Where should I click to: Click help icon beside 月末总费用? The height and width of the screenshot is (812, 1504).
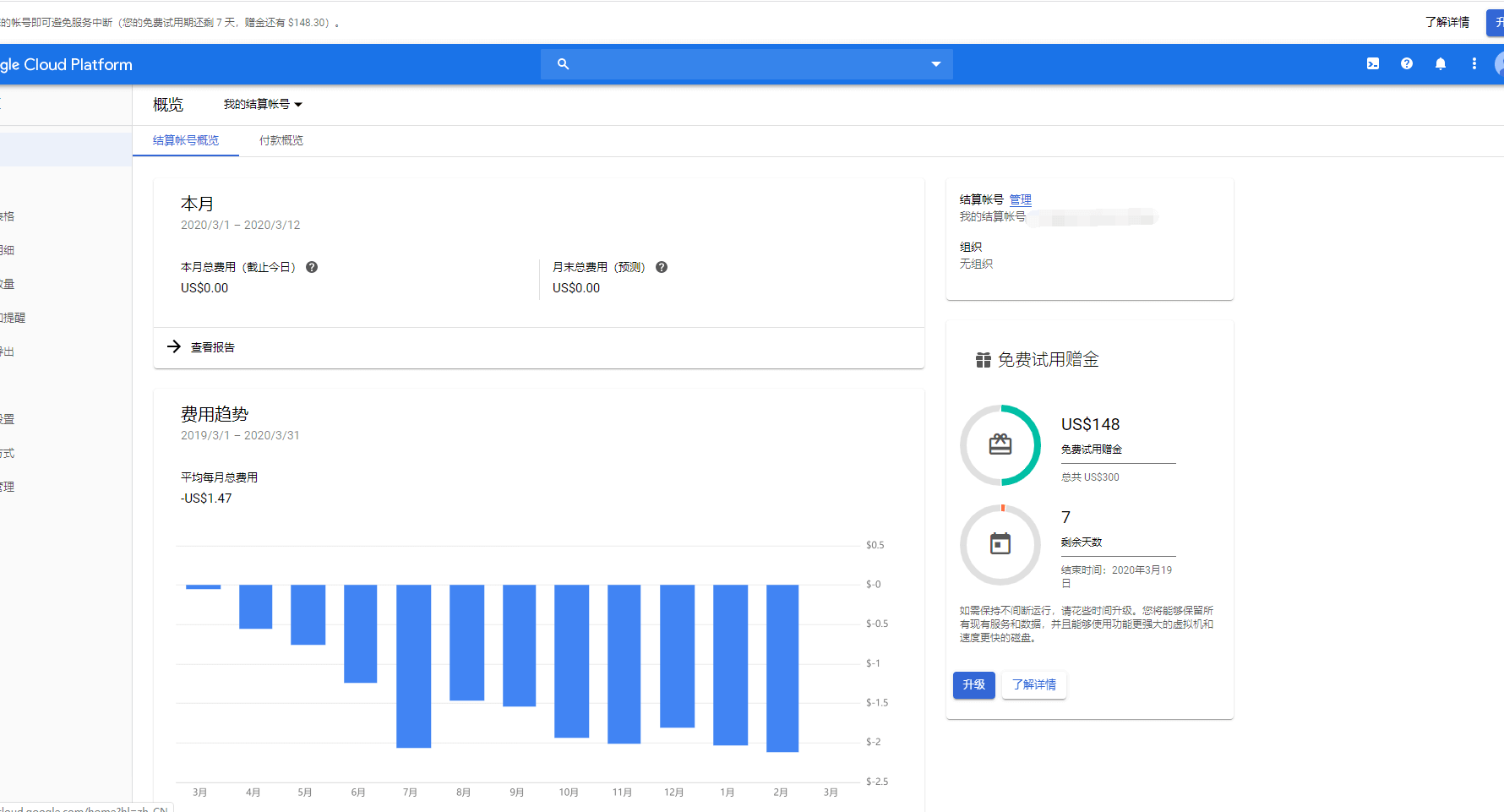pyautogui.click(x=662, y=267)
